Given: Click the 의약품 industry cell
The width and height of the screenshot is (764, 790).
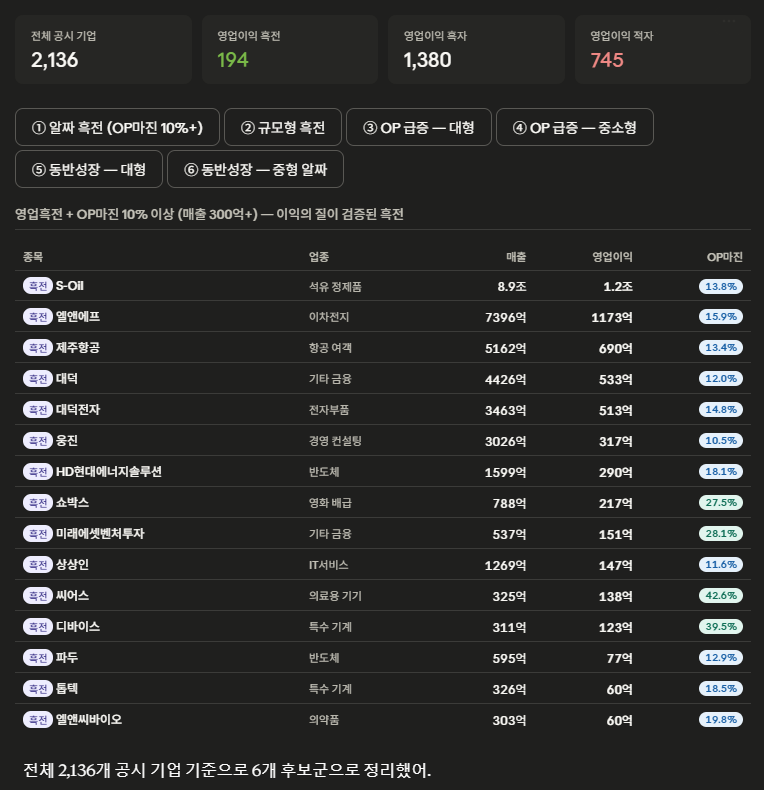Looking at the screenshot, I should coord(324,720).
